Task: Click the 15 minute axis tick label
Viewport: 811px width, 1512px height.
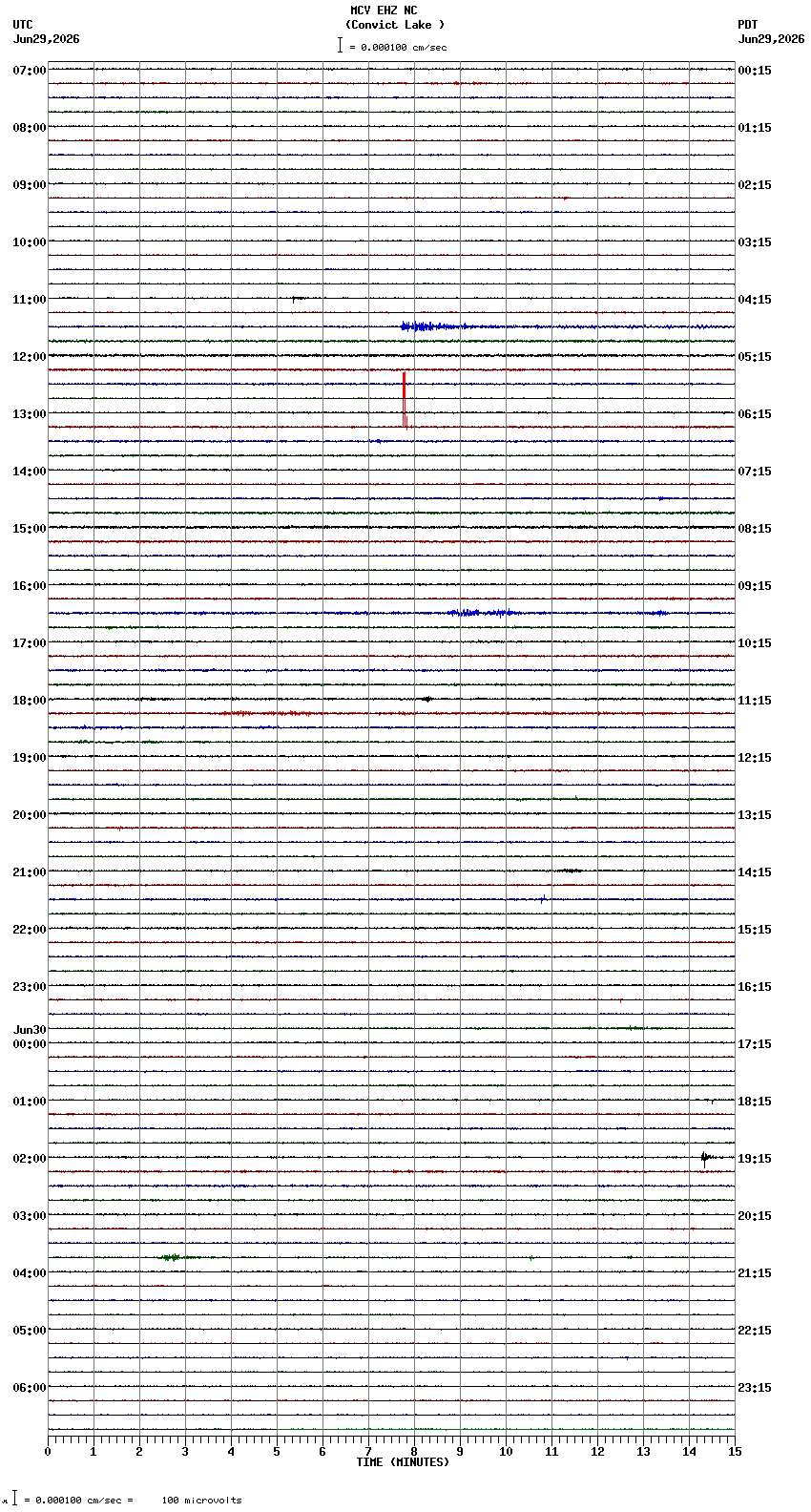Action: pos(735,1452)
